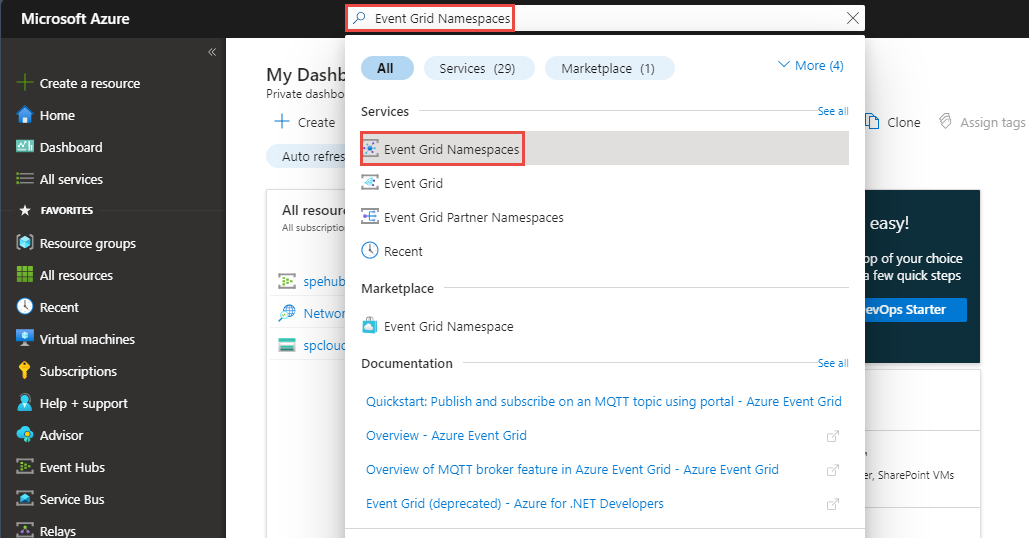Click the Create a resource plus icon

[24, 83]
